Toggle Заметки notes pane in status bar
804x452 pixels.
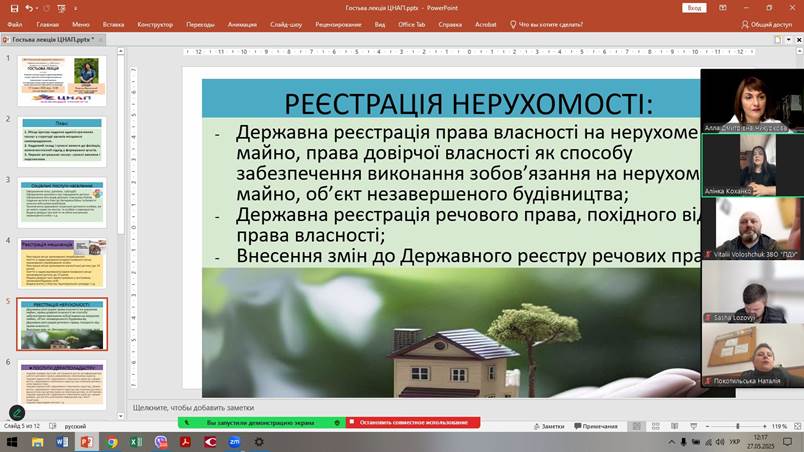pos(548,426)
